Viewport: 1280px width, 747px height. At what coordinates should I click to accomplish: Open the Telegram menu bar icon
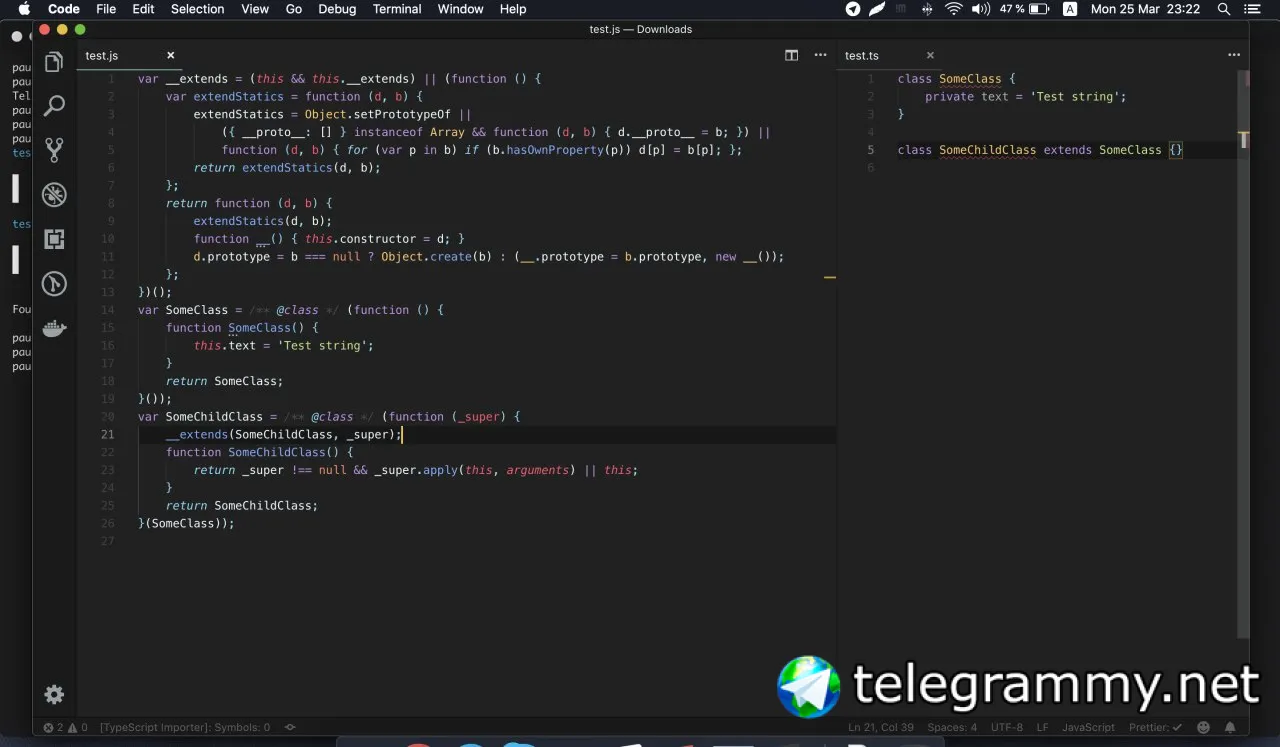click(853, 9)
